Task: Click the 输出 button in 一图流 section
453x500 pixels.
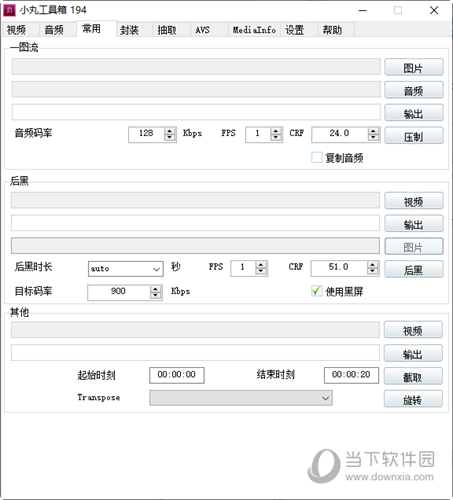Action: pyautogui.click(x=414, y=113)
